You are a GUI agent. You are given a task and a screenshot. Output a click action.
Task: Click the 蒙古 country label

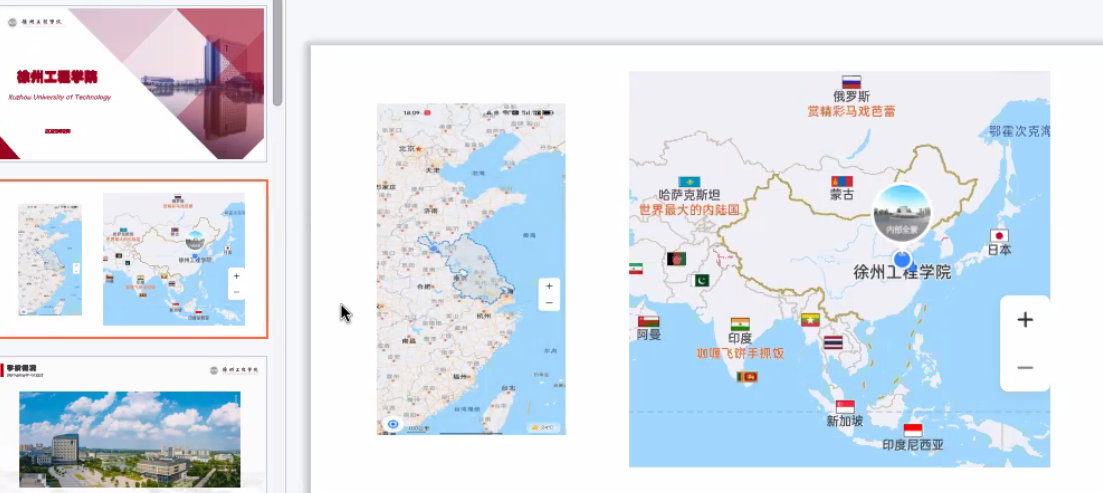pos(842,195)
